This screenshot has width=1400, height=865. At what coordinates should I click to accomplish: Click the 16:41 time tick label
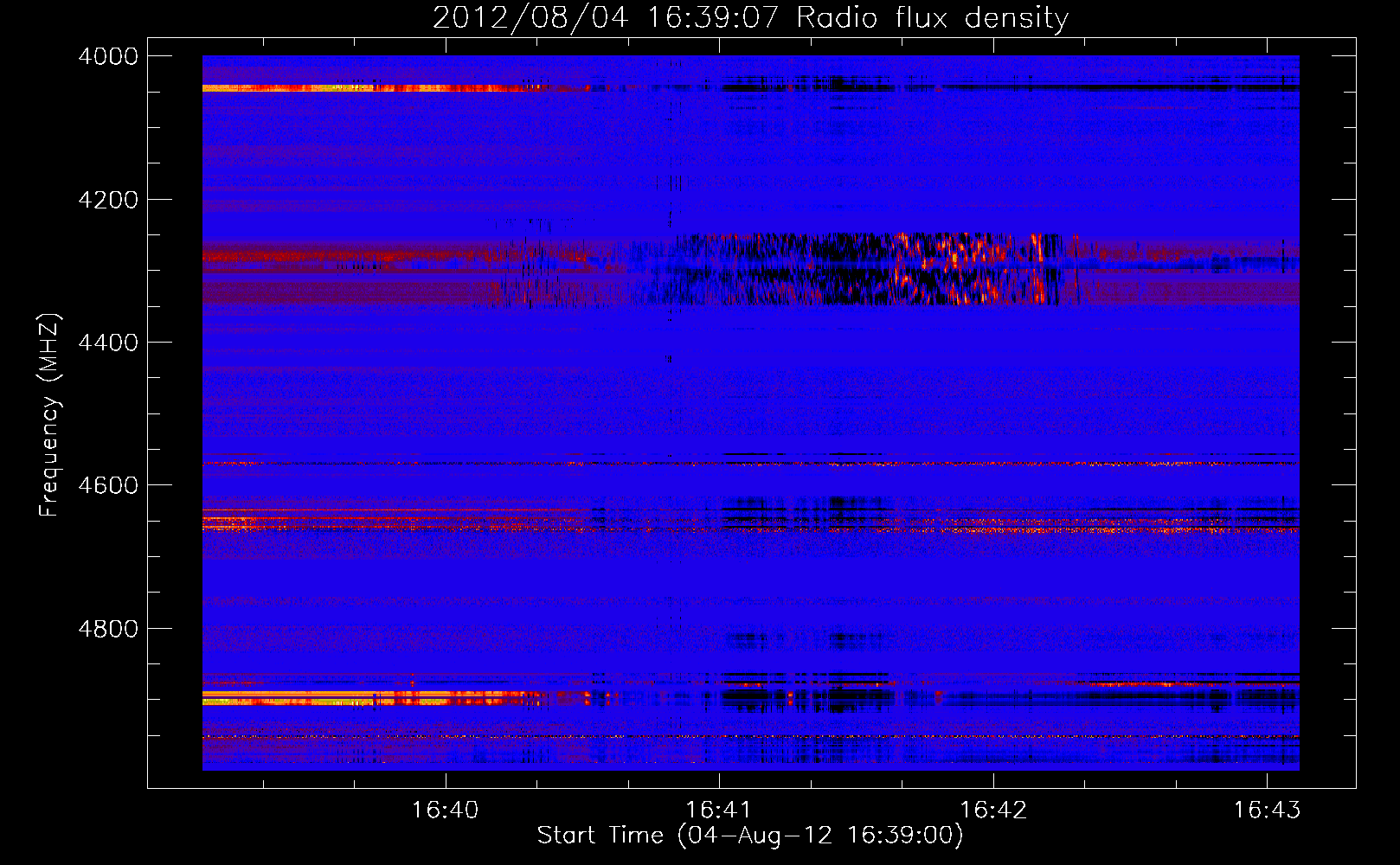(x=719, y=811)
